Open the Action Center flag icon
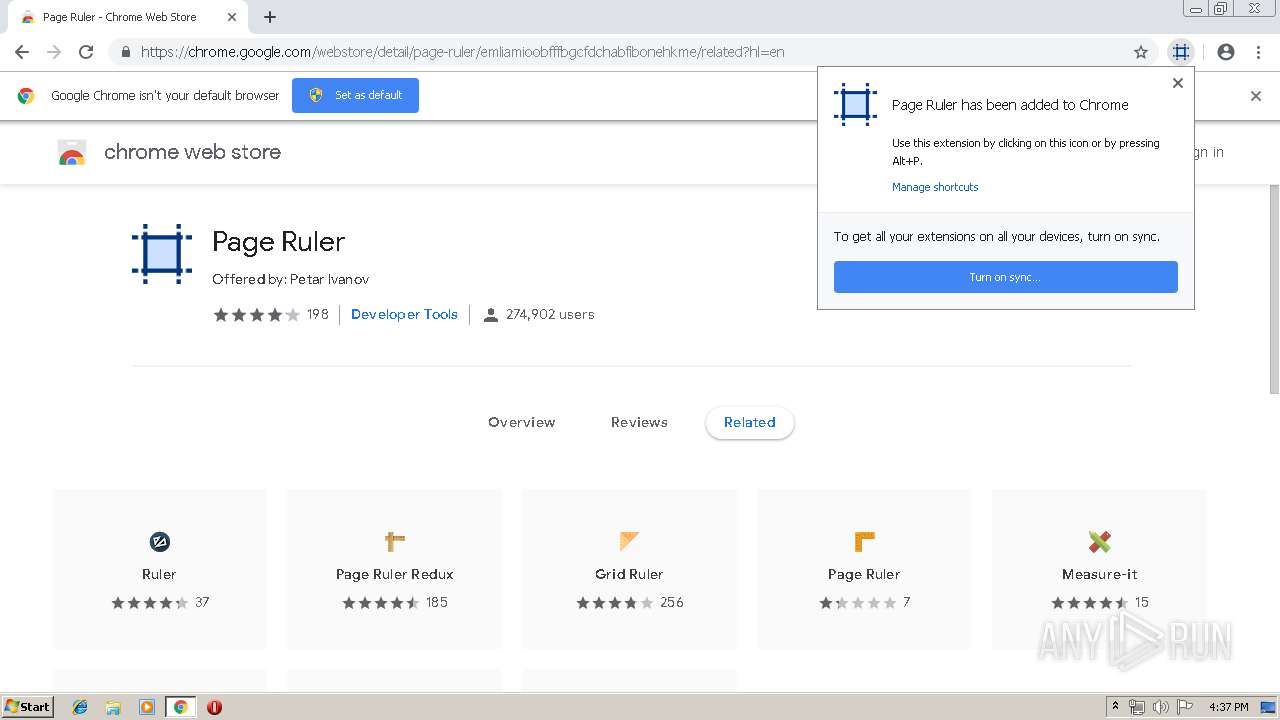This screenshot has width=1280, height=720. pos(1184,707)
